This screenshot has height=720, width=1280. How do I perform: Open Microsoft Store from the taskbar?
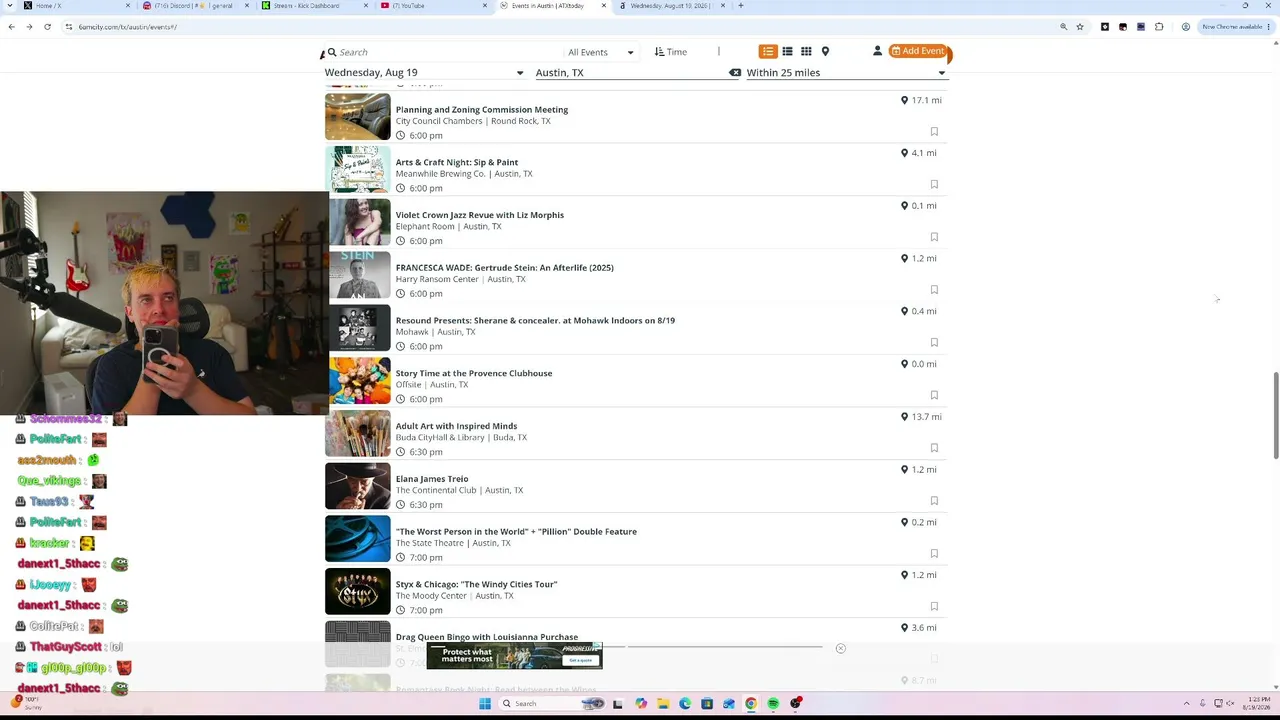(x=707, y=704)
